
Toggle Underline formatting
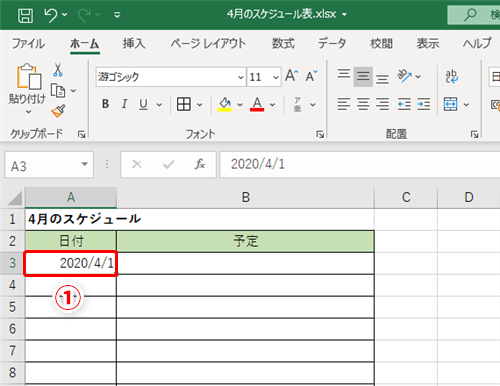[x=143, y=104]
